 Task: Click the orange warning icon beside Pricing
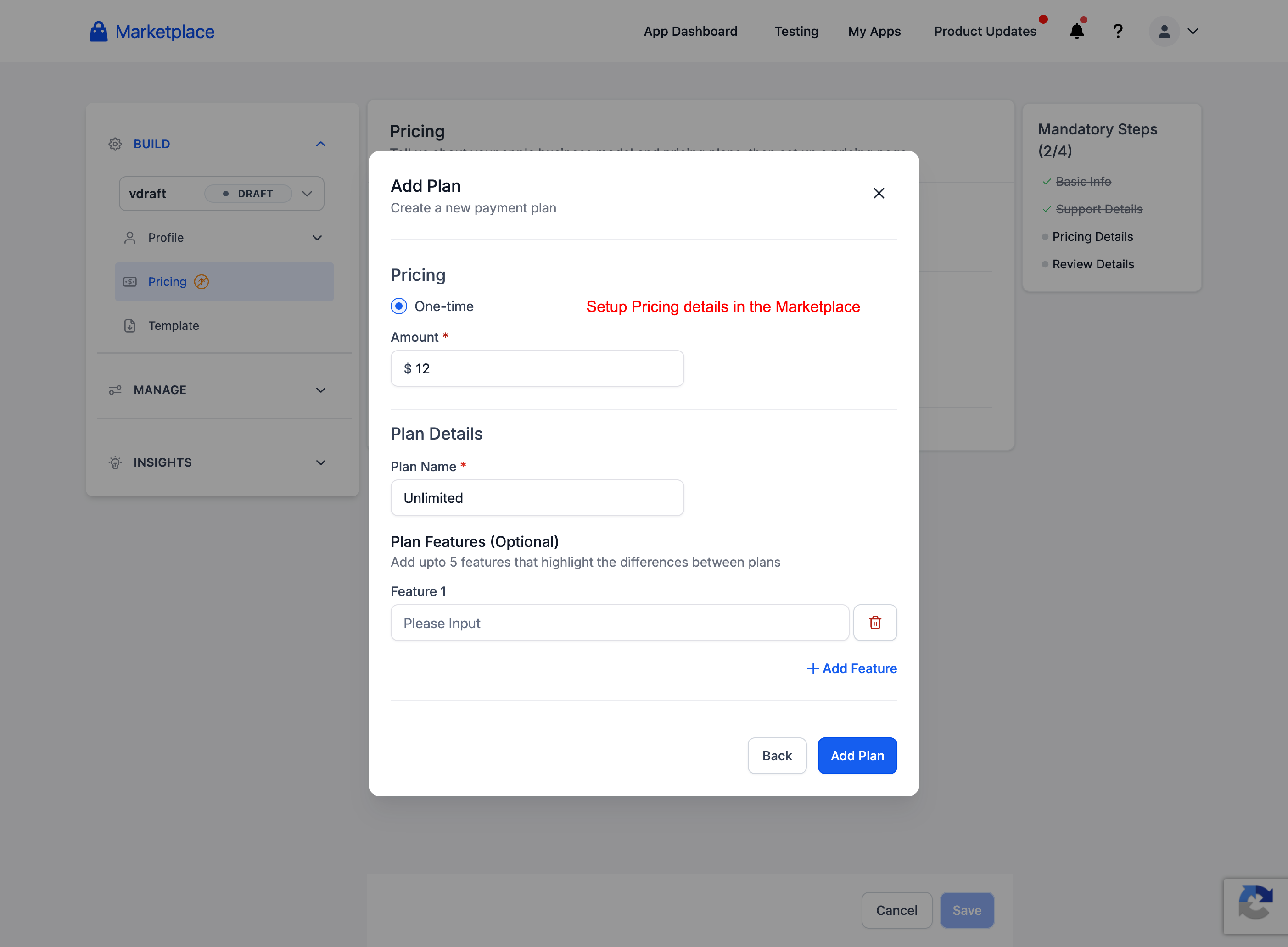point(202,281)
